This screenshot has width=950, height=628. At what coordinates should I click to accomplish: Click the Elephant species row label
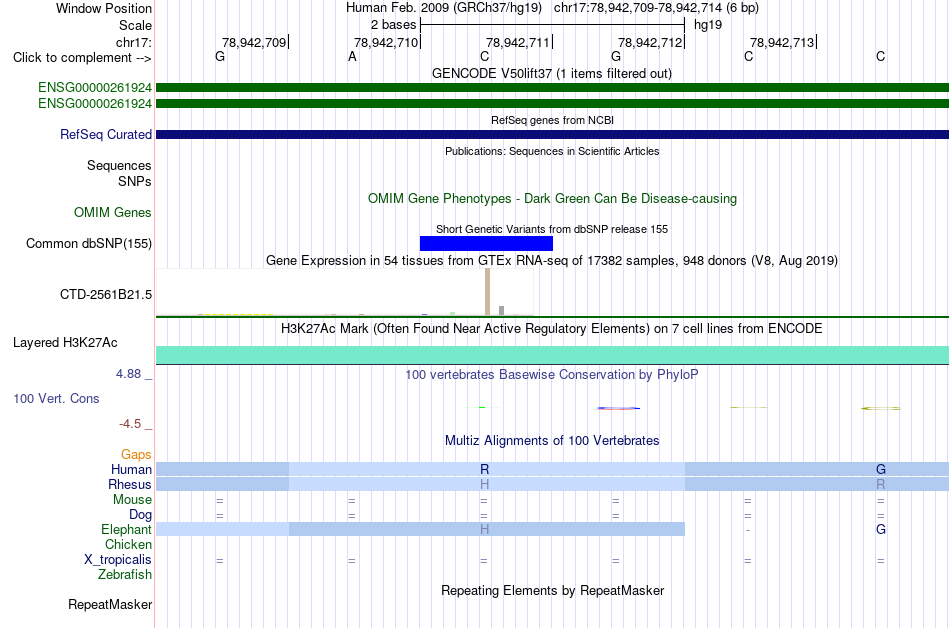126,529
